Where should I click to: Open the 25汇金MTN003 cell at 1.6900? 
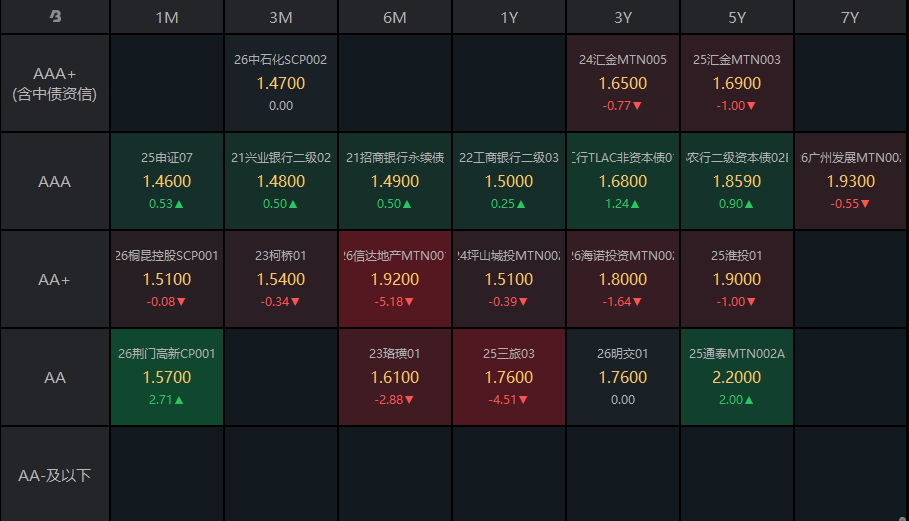[736, 83]
